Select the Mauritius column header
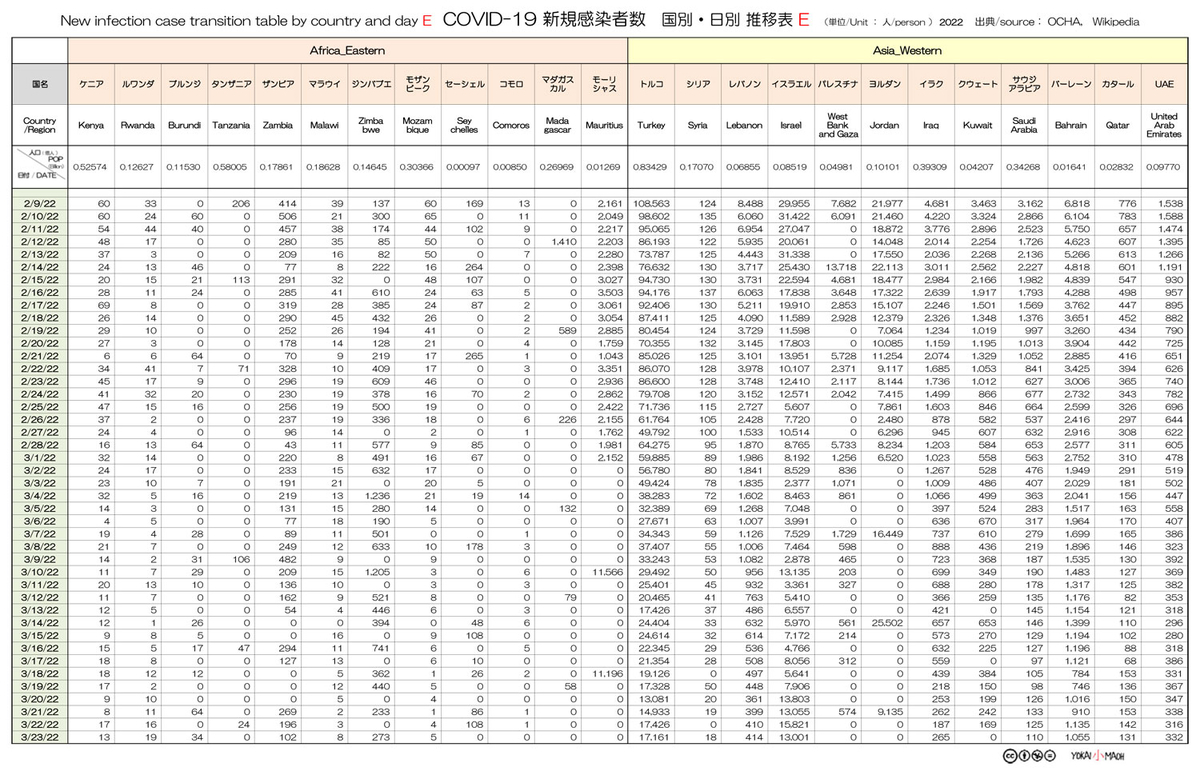This screenshot has height=771, width=1200. (x=603, y=127)
